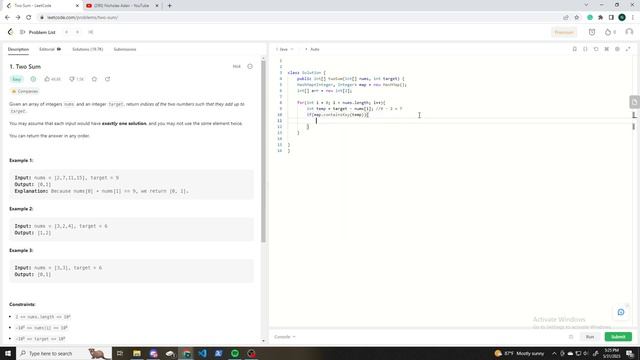
Task: Open File Explorer from taskbar
Action: (x=137, y=353)
